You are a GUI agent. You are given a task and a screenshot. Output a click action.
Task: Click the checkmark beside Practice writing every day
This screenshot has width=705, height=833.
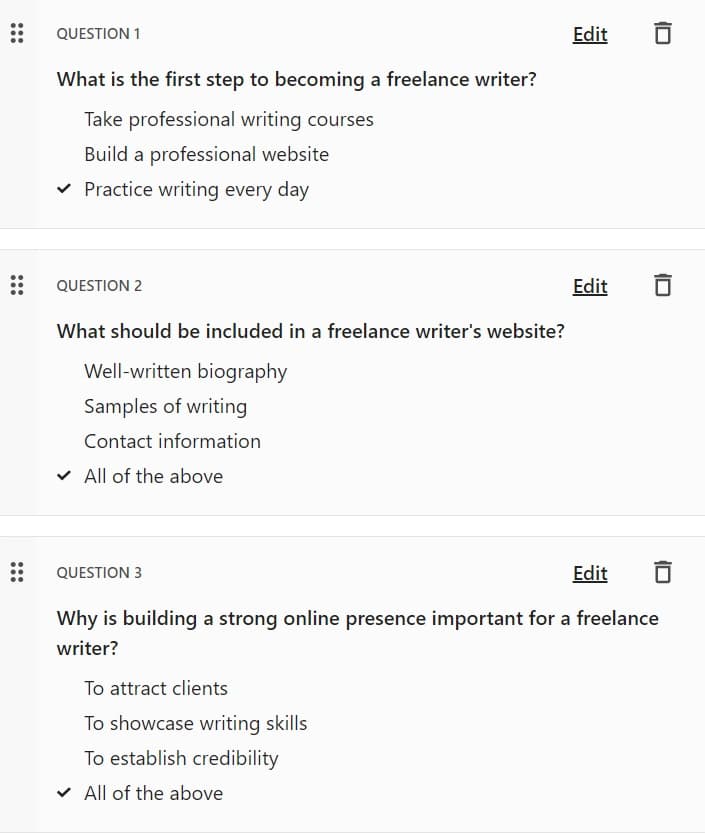[x=64, y=189]
